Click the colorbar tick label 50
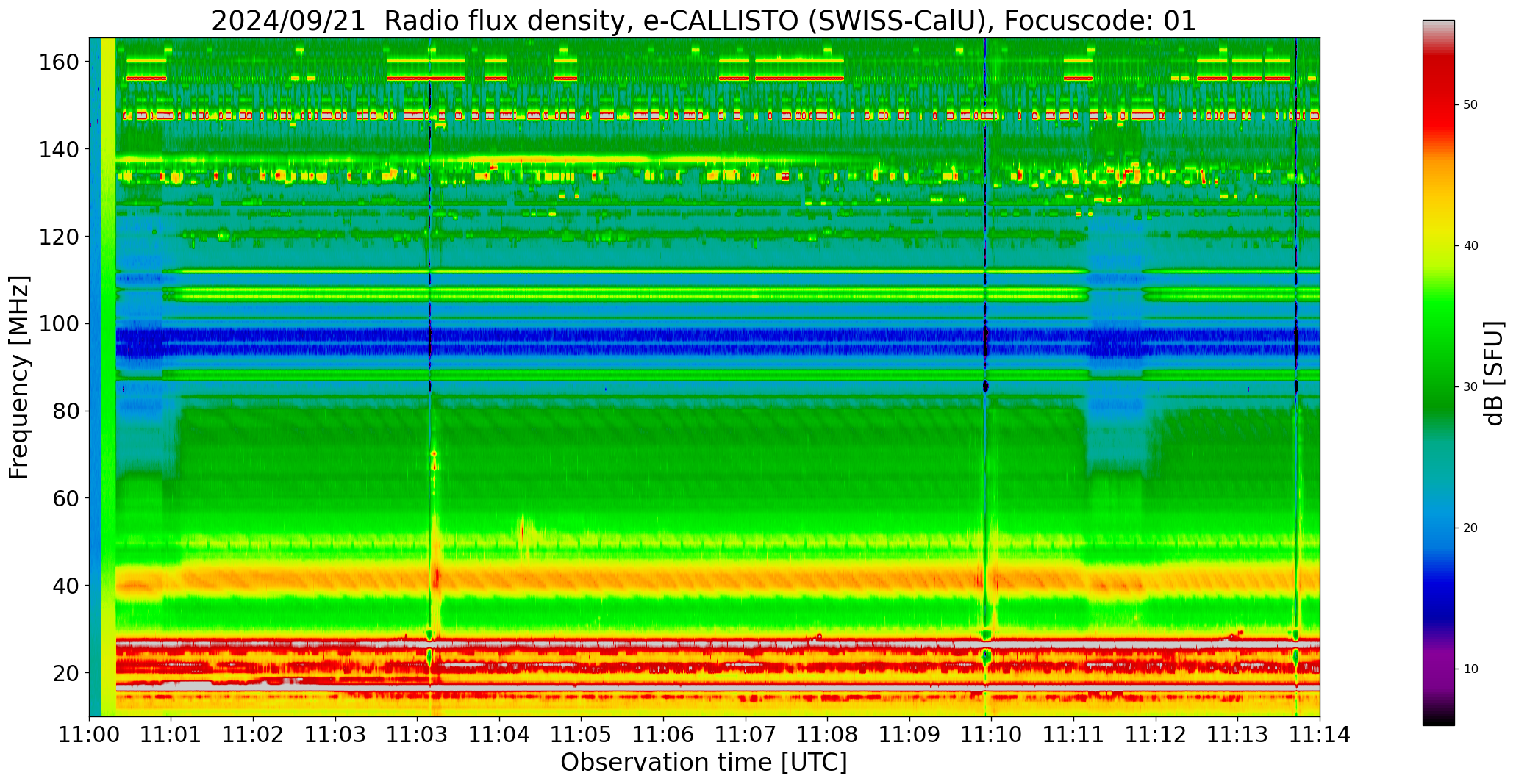 pos(1470,105)
